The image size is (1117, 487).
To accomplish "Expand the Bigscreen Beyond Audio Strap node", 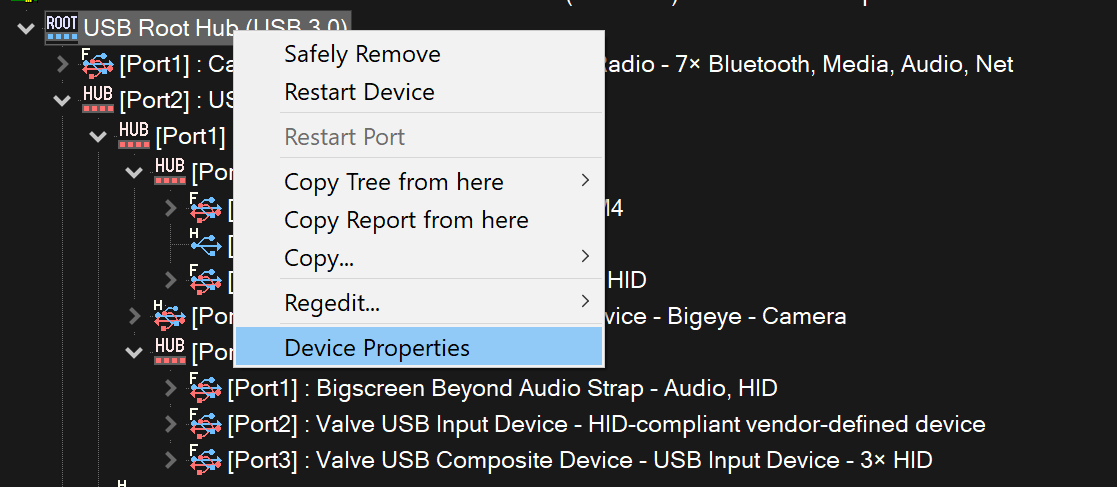I will pyautogui.click(x=171, y=388).
